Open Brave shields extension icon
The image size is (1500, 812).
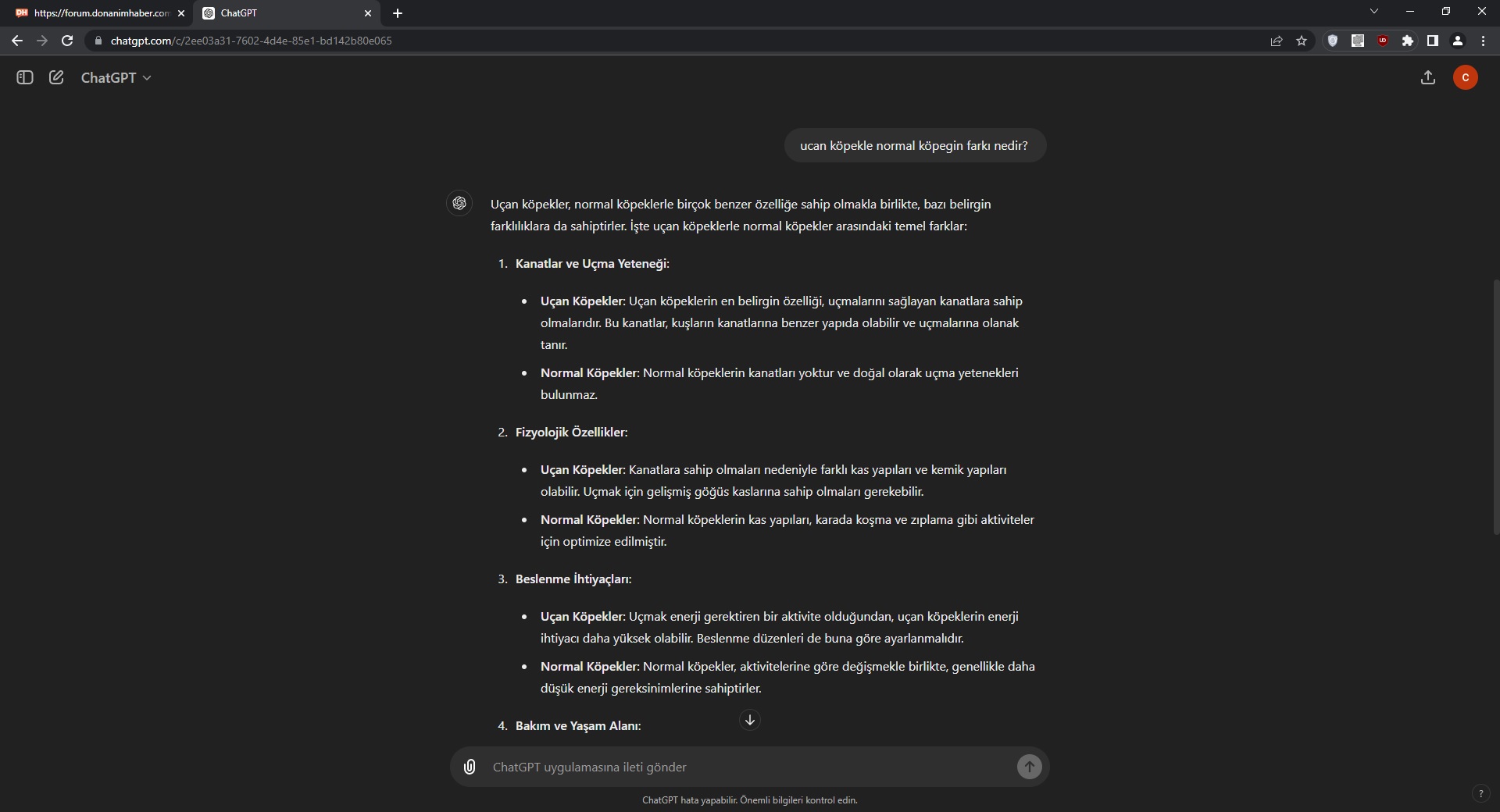[x=1333, y=41]
